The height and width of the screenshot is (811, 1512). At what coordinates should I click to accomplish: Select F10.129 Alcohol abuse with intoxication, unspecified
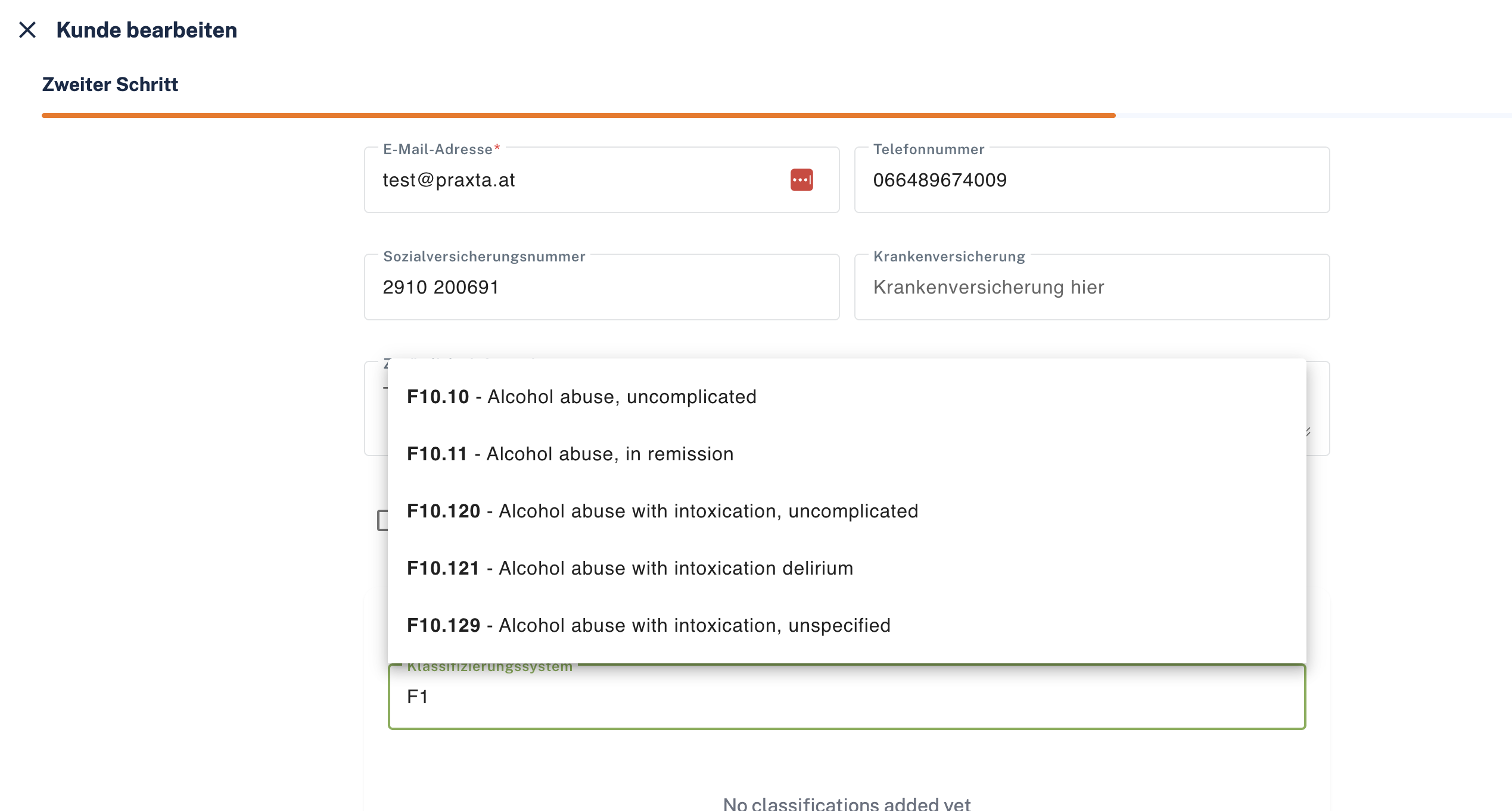coord(847,625)
